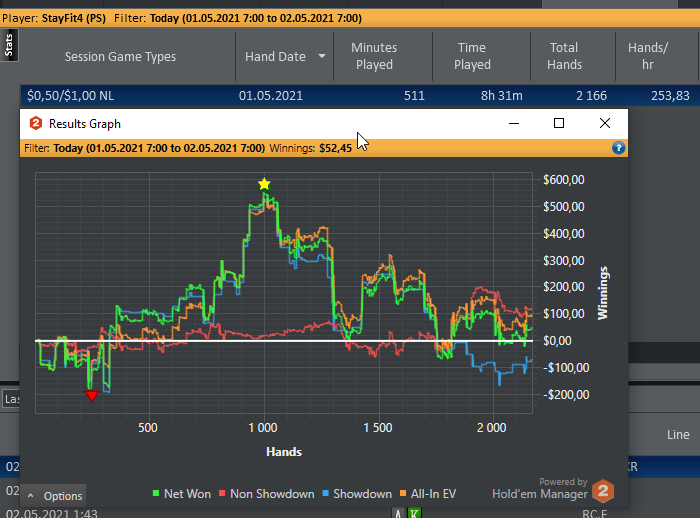Toggle the Non Showdown legend series
The width and height of the screenshot is (700, 518).
(267, 493)
